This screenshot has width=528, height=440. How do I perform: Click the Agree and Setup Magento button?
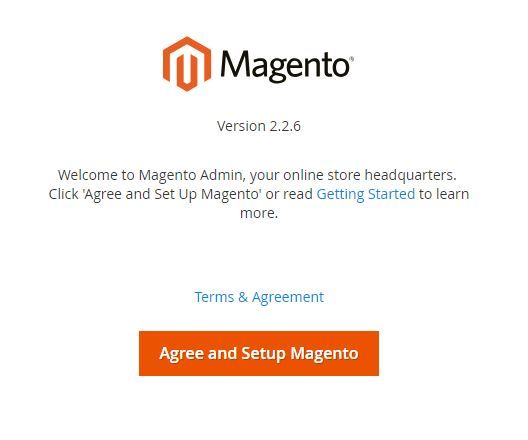pyautogui.click(x=259, y=353)
